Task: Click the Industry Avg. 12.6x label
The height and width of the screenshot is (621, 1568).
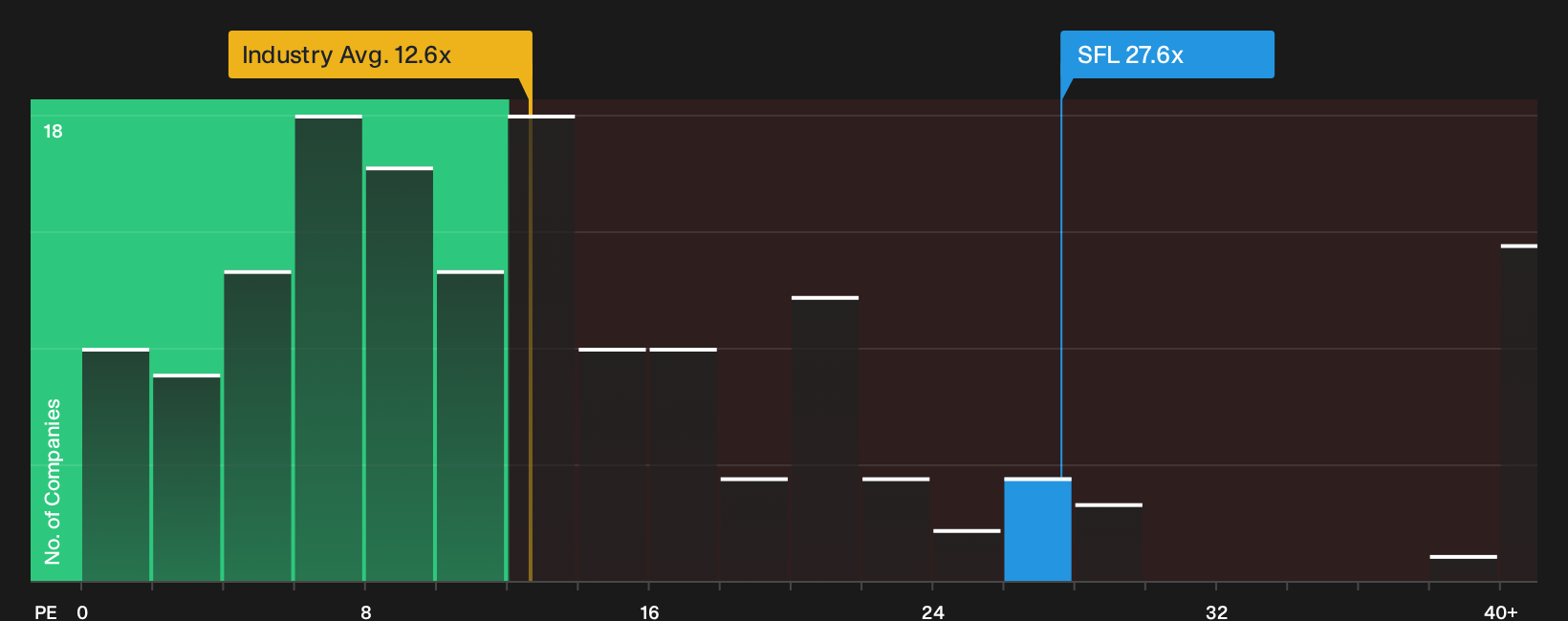Action: (x=380, y=54)
